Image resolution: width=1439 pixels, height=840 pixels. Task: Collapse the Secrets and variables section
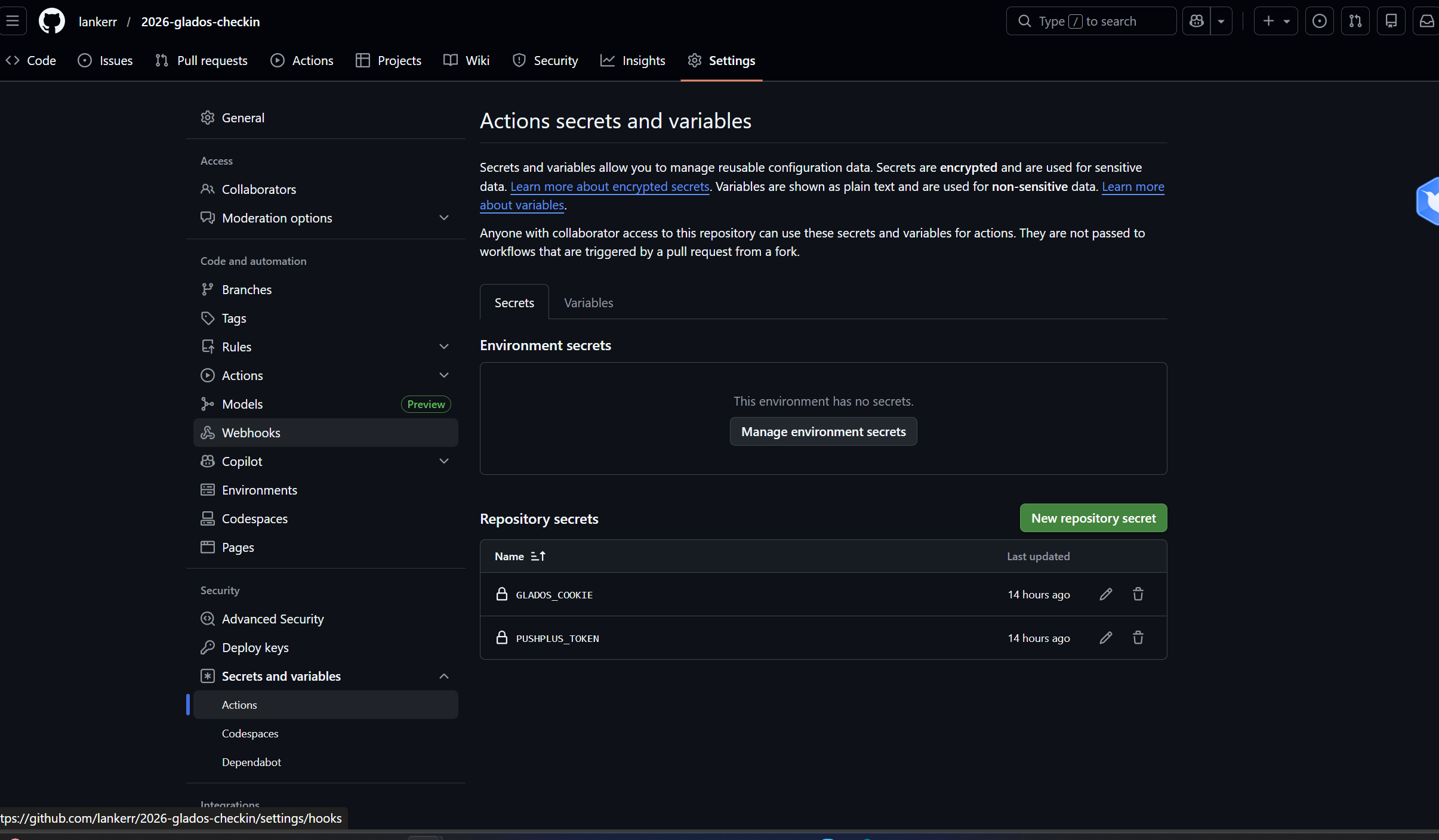tap(326, 676)
